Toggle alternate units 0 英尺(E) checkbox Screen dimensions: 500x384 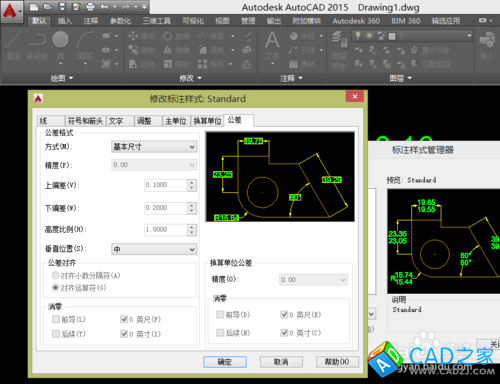(284, 314)
